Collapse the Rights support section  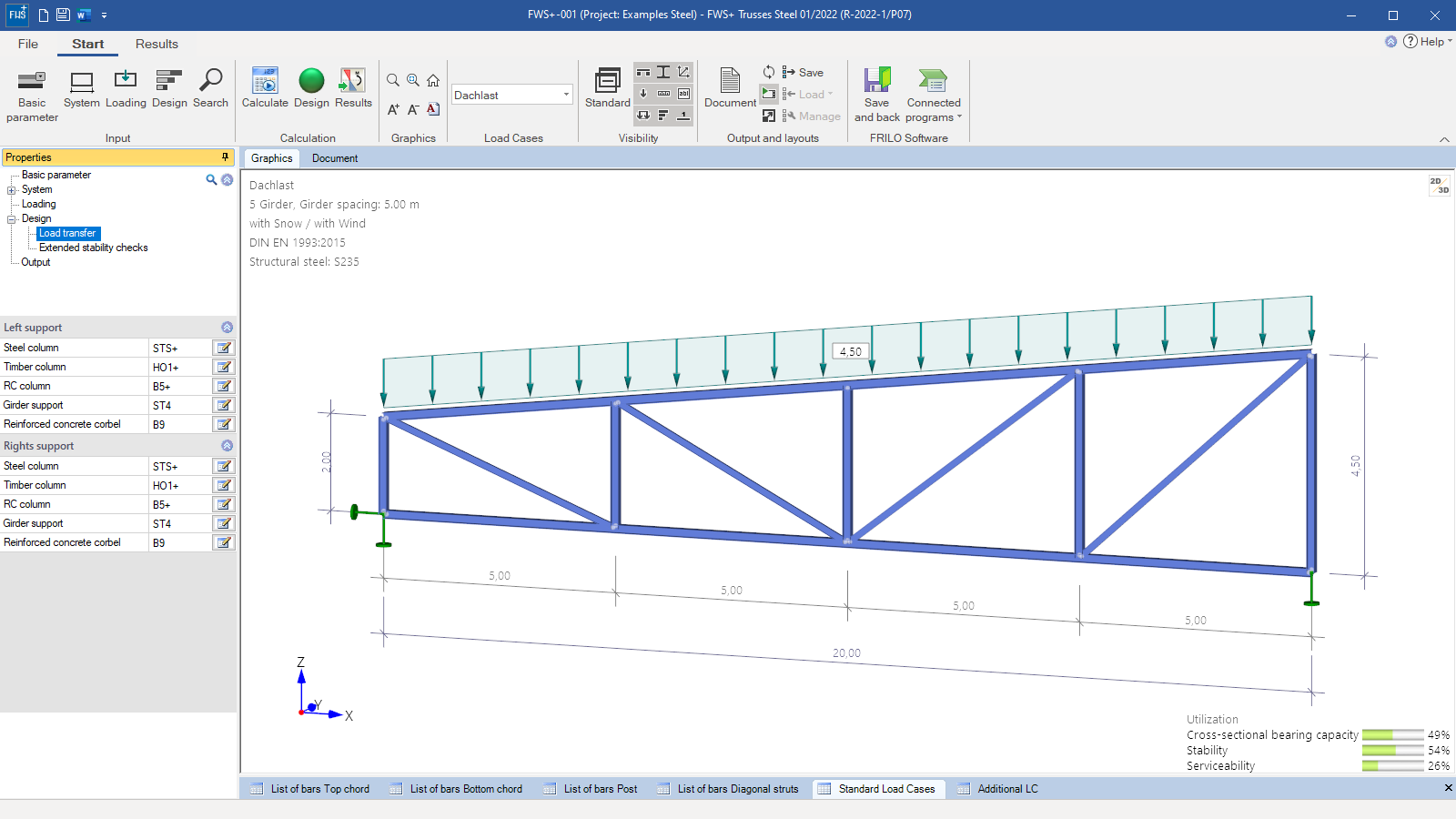click(227, 446)
